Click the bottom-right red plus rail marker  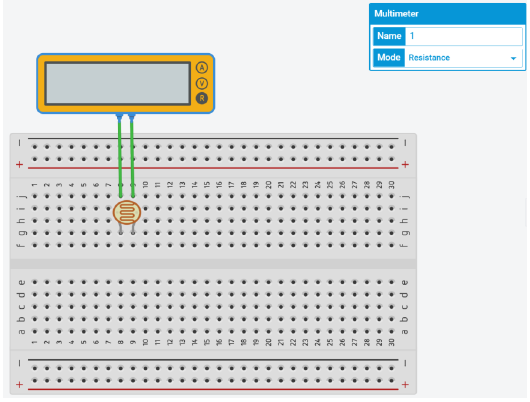(405, 385)
